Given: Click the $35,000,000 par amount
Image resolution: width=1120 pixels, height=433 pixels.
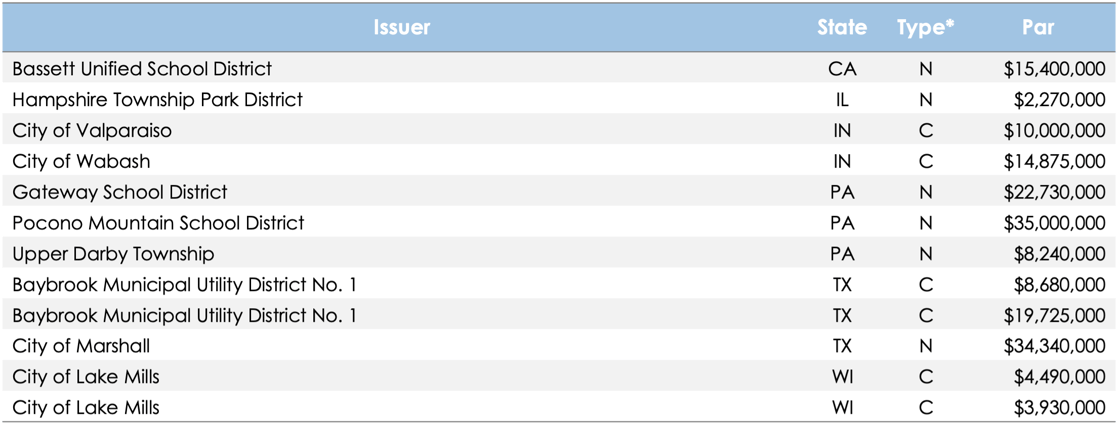Looking at the screenshot, I should click(x=1055, y=223).
